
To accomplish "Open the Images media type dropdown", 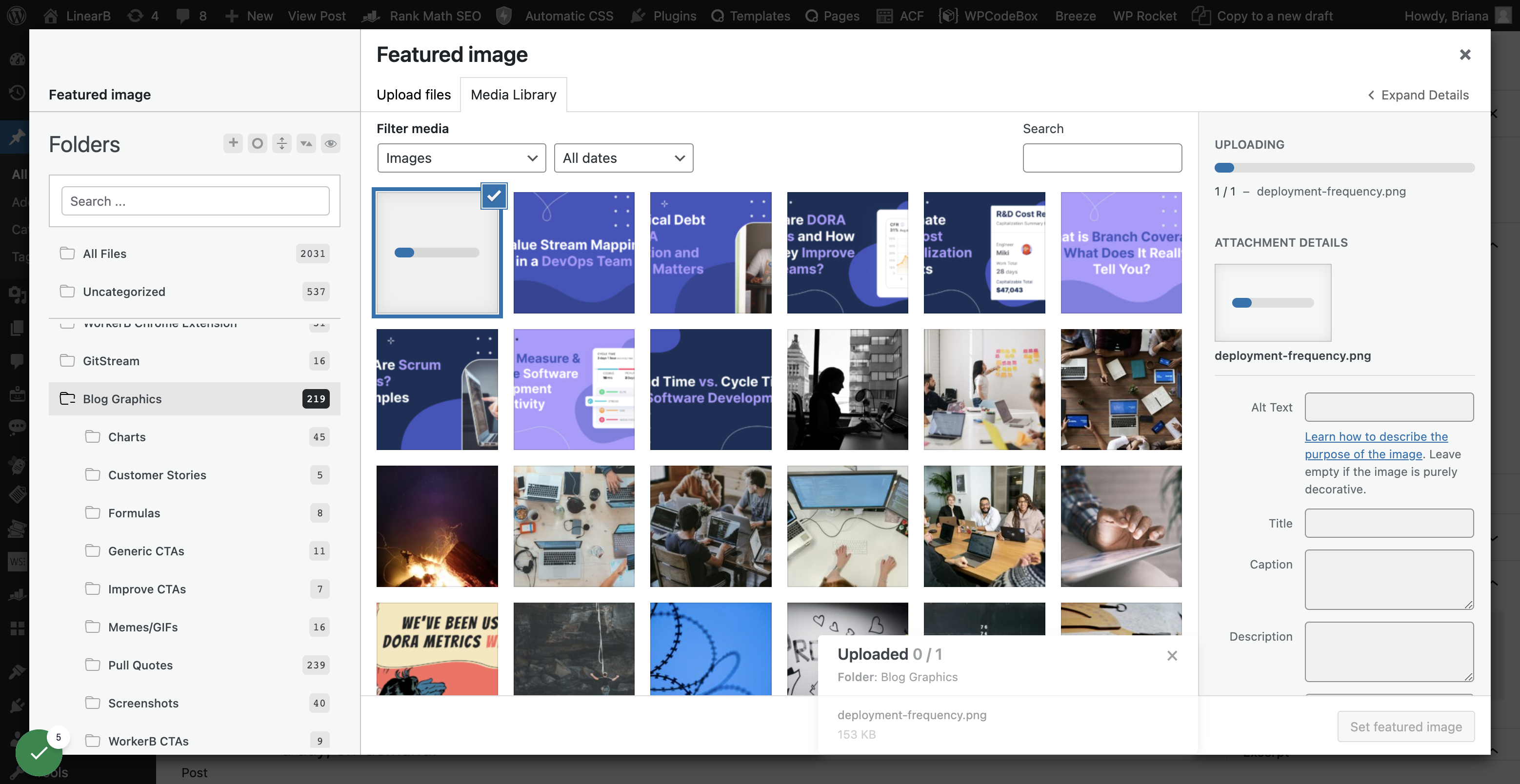I will tap(461, 158).
